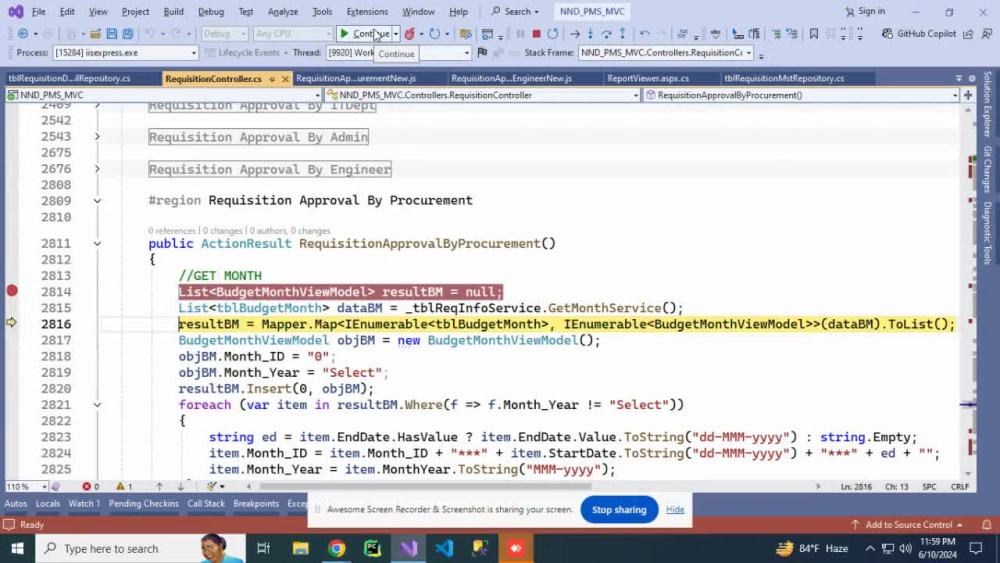
Task: Click the Show Next Statement arrow icon
Action: (575, 33)
